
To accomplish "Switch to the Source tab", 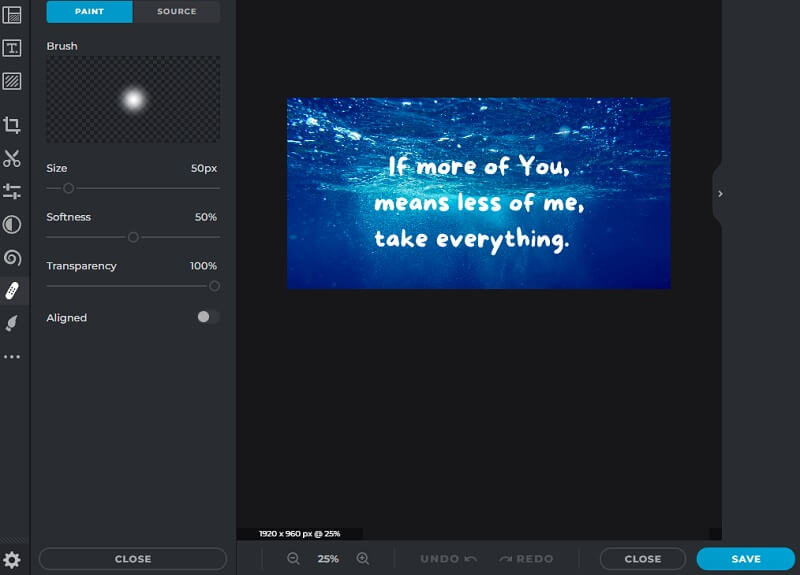I will [x=176, y=12].
